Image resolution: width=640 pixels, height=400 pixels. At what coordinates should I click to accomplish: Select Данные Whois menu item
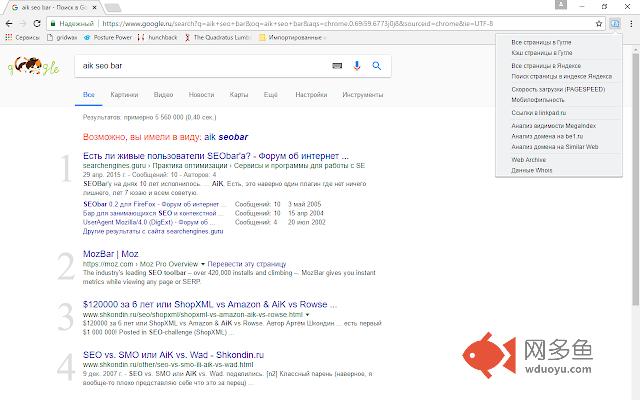pyautogui.click(x=532, y=171)
